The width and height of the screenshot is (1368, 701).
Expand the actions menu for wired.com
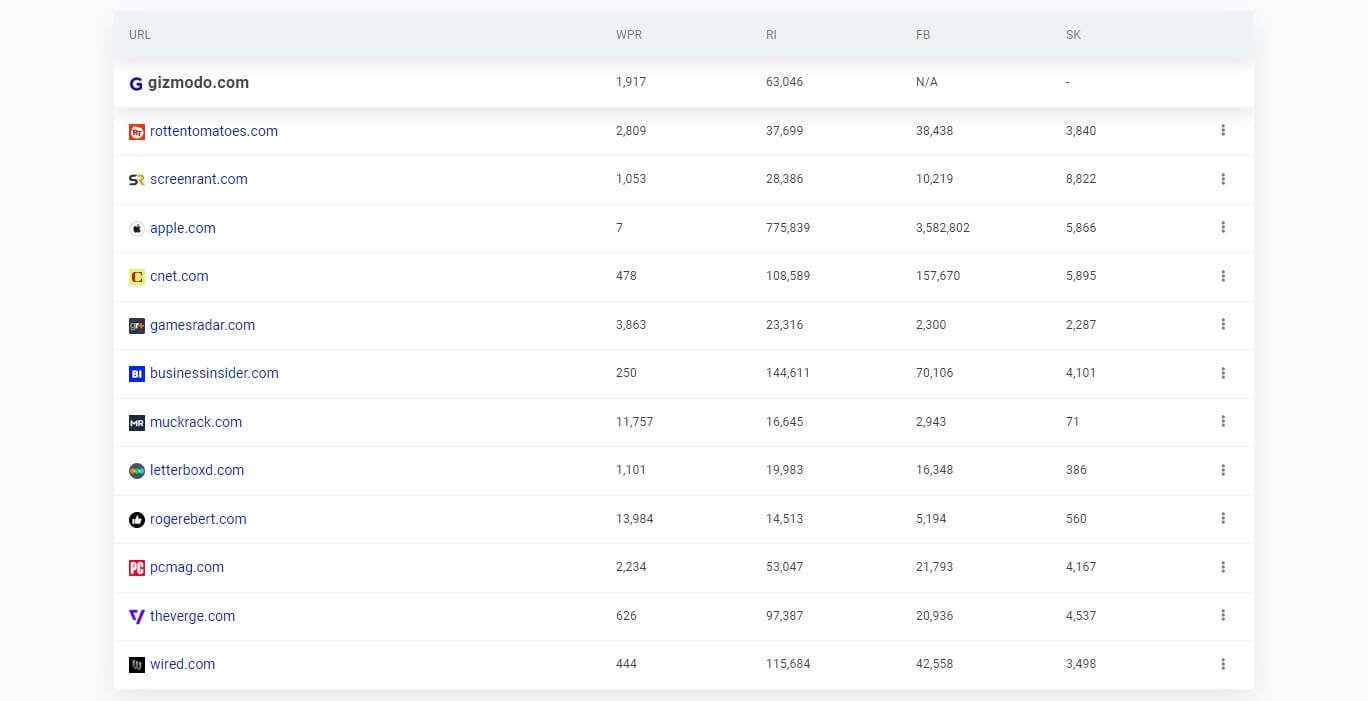(1223, 664)
